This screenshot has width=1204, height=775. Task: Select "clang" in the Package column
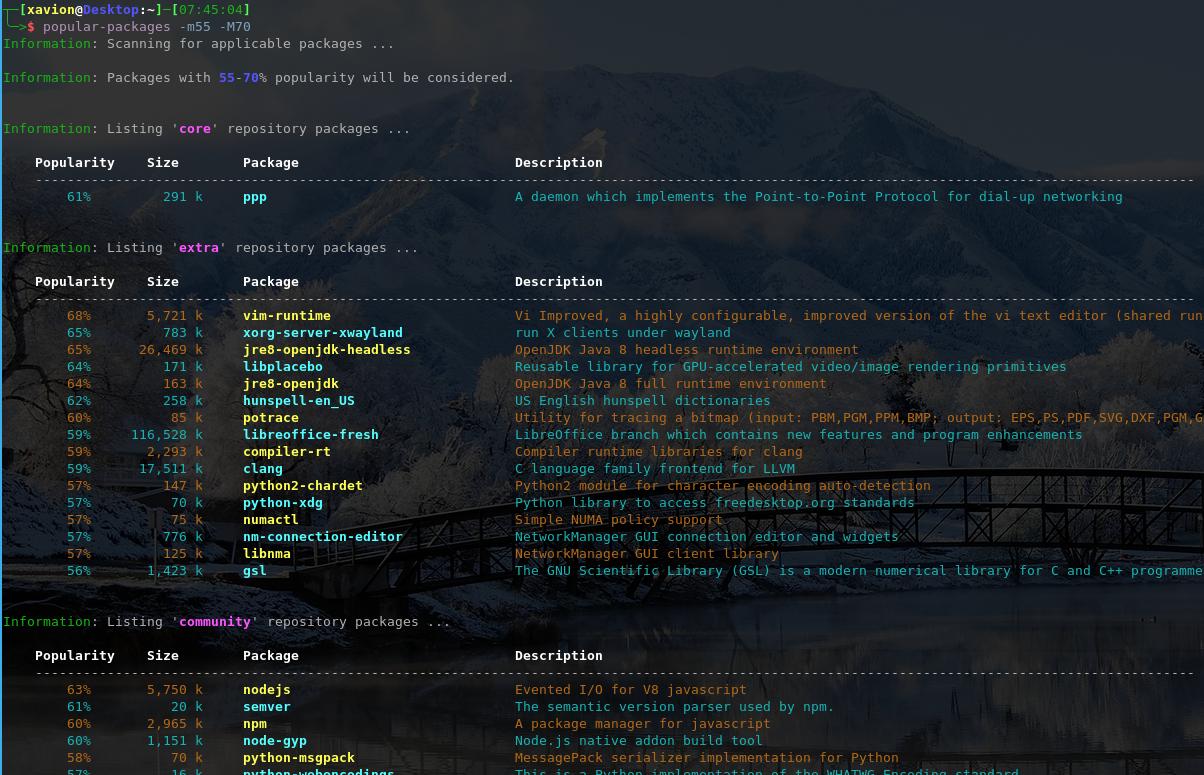(263, 469)
